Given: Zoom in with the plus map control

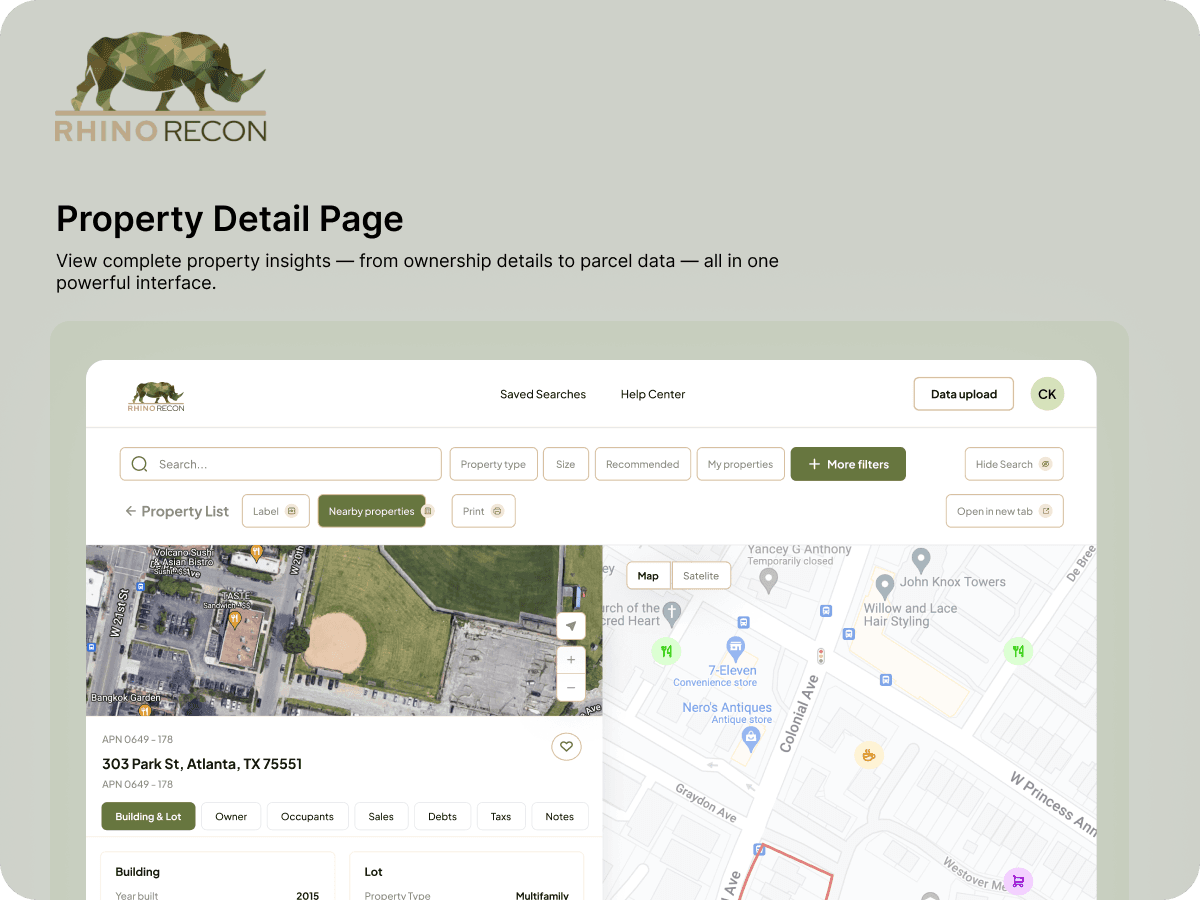Looking at the screenshot, I should click(571, 660).
